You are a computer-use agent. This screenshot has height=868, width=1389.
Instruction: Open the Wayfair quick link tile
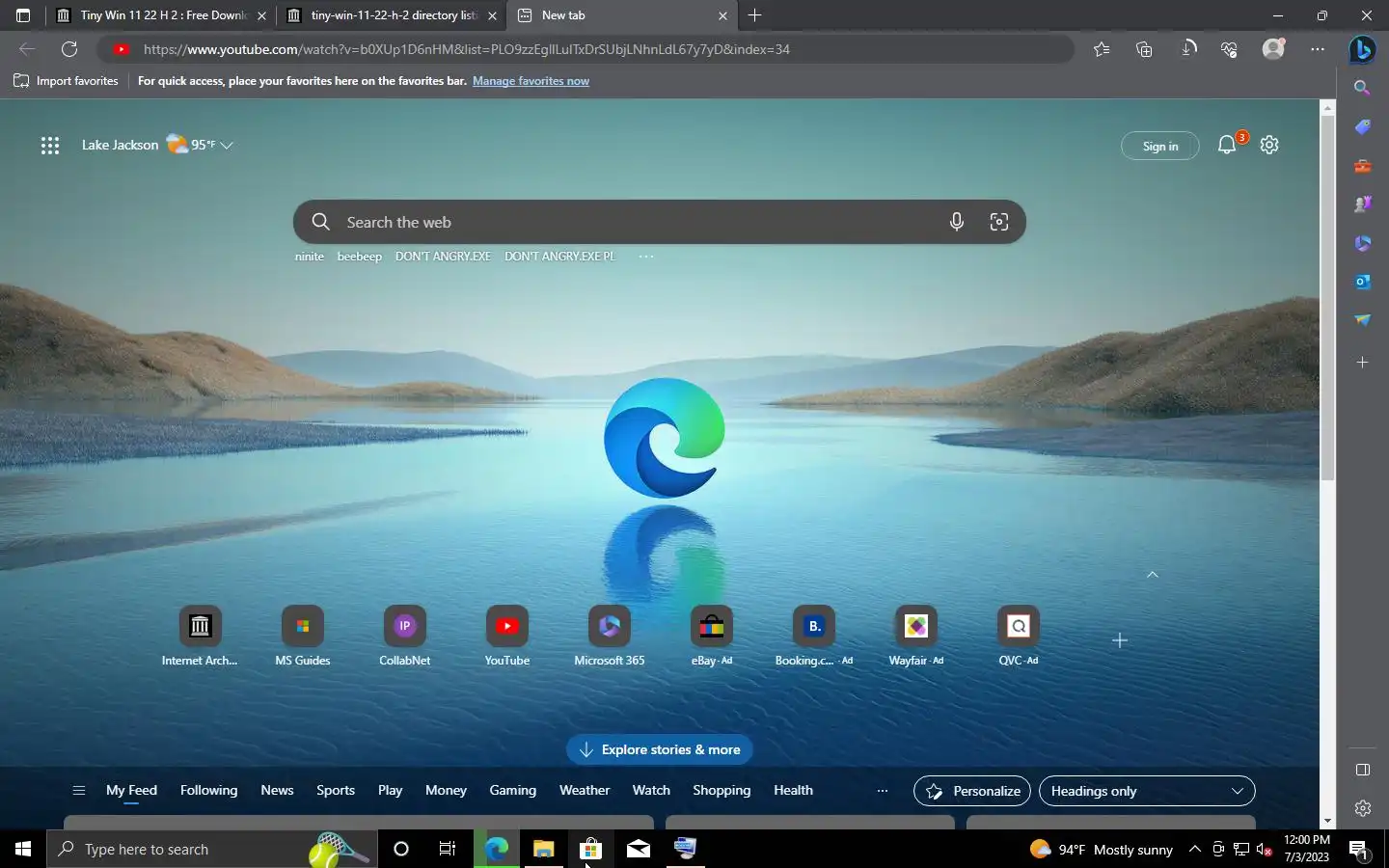click(x=915, y=637)
